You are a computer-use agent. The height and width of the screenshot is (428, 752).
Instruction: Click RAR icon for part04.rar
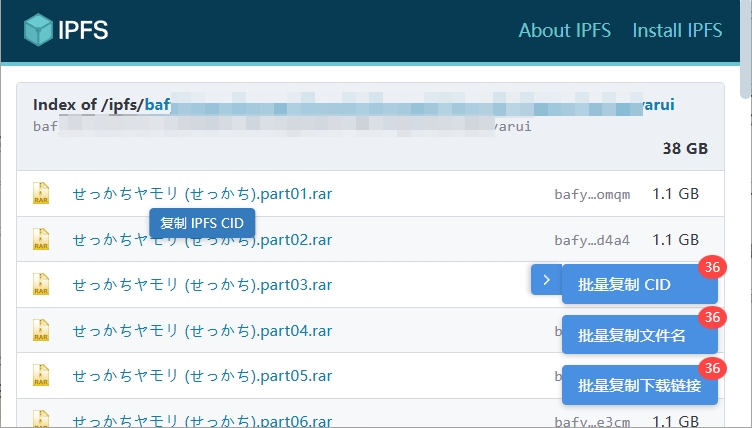(x=41, y=330)
